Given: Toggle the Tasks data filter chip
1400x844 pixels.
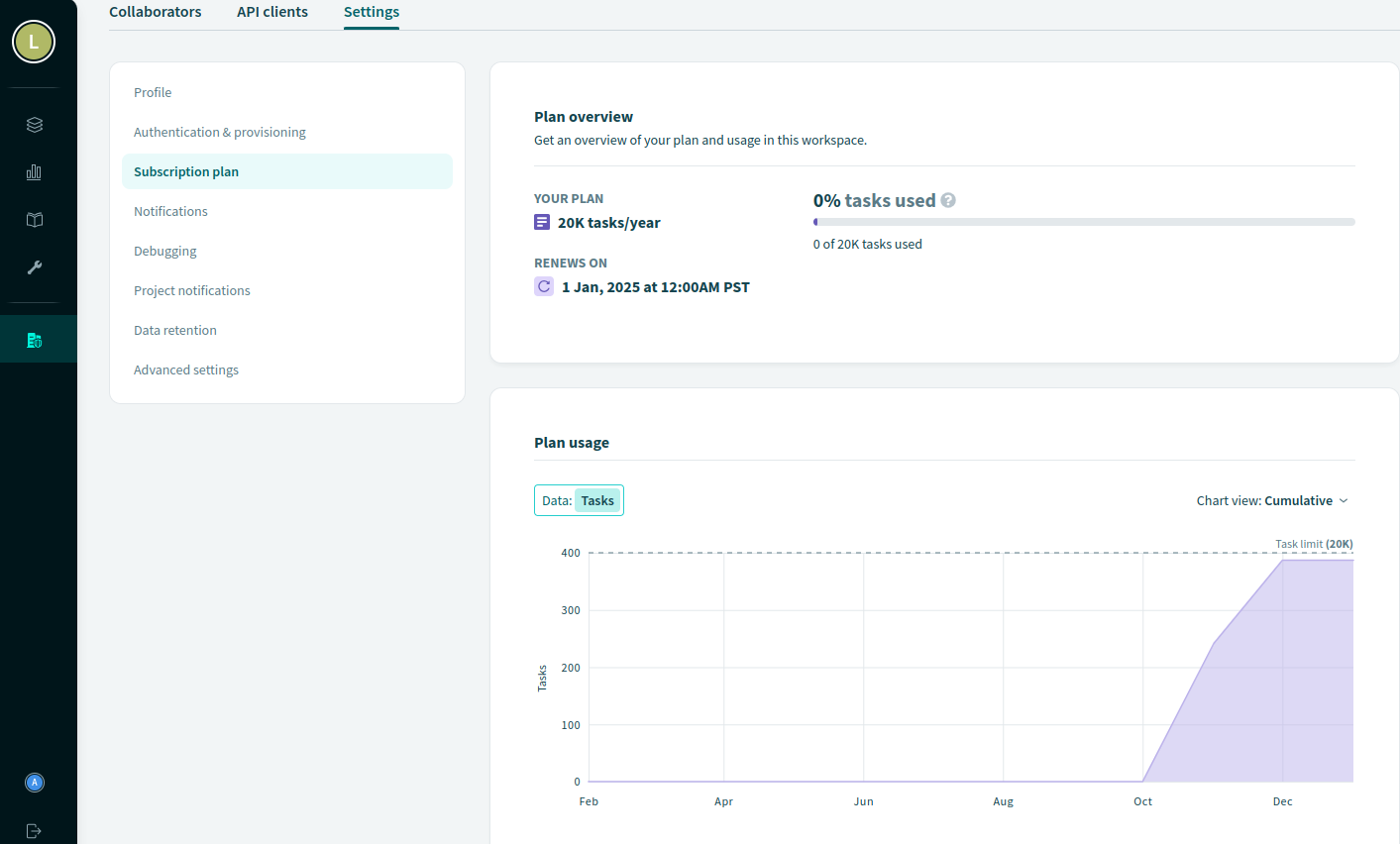Looking at the screenshot, I should point(597,500).
